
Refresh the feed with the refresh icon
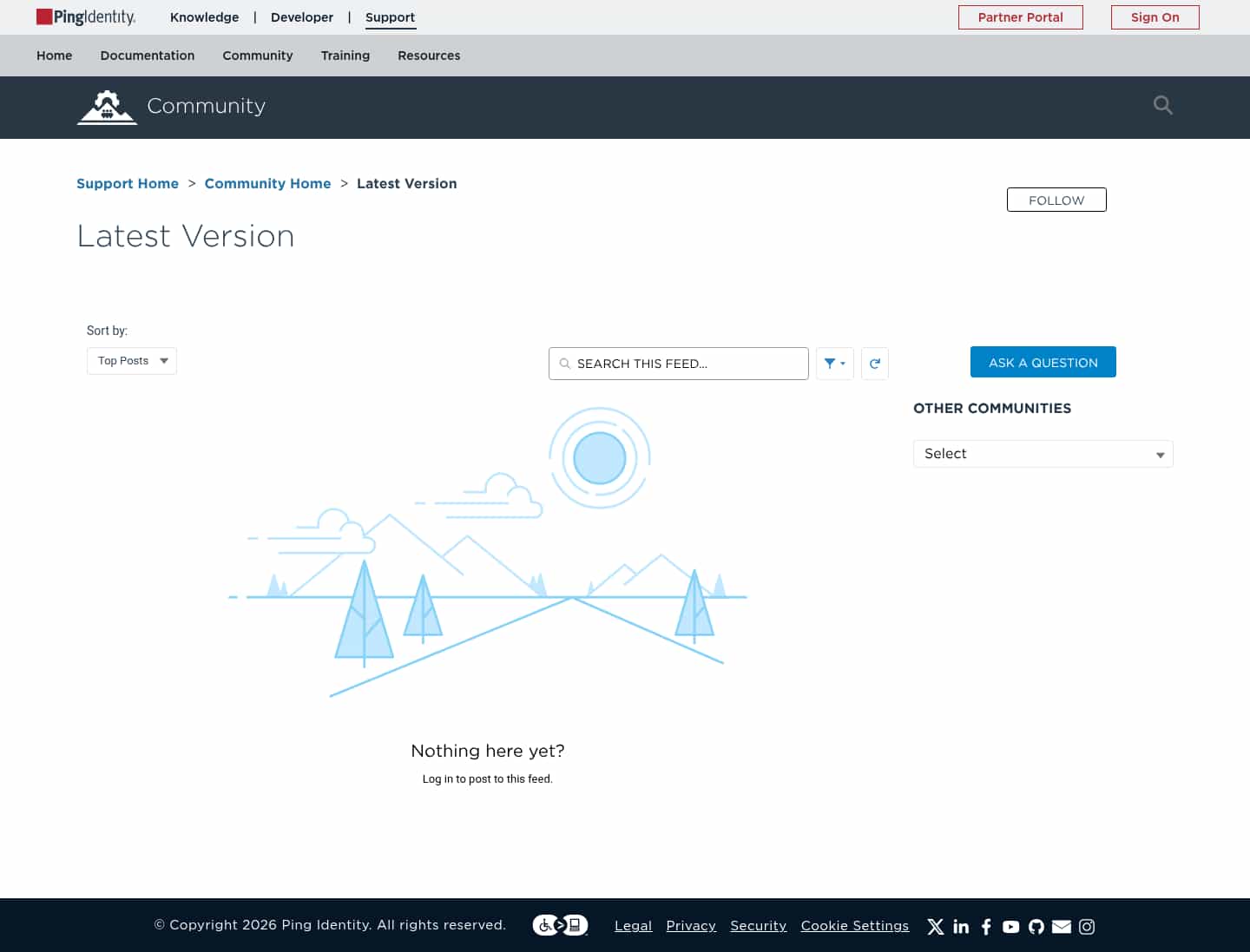[875, 364]
